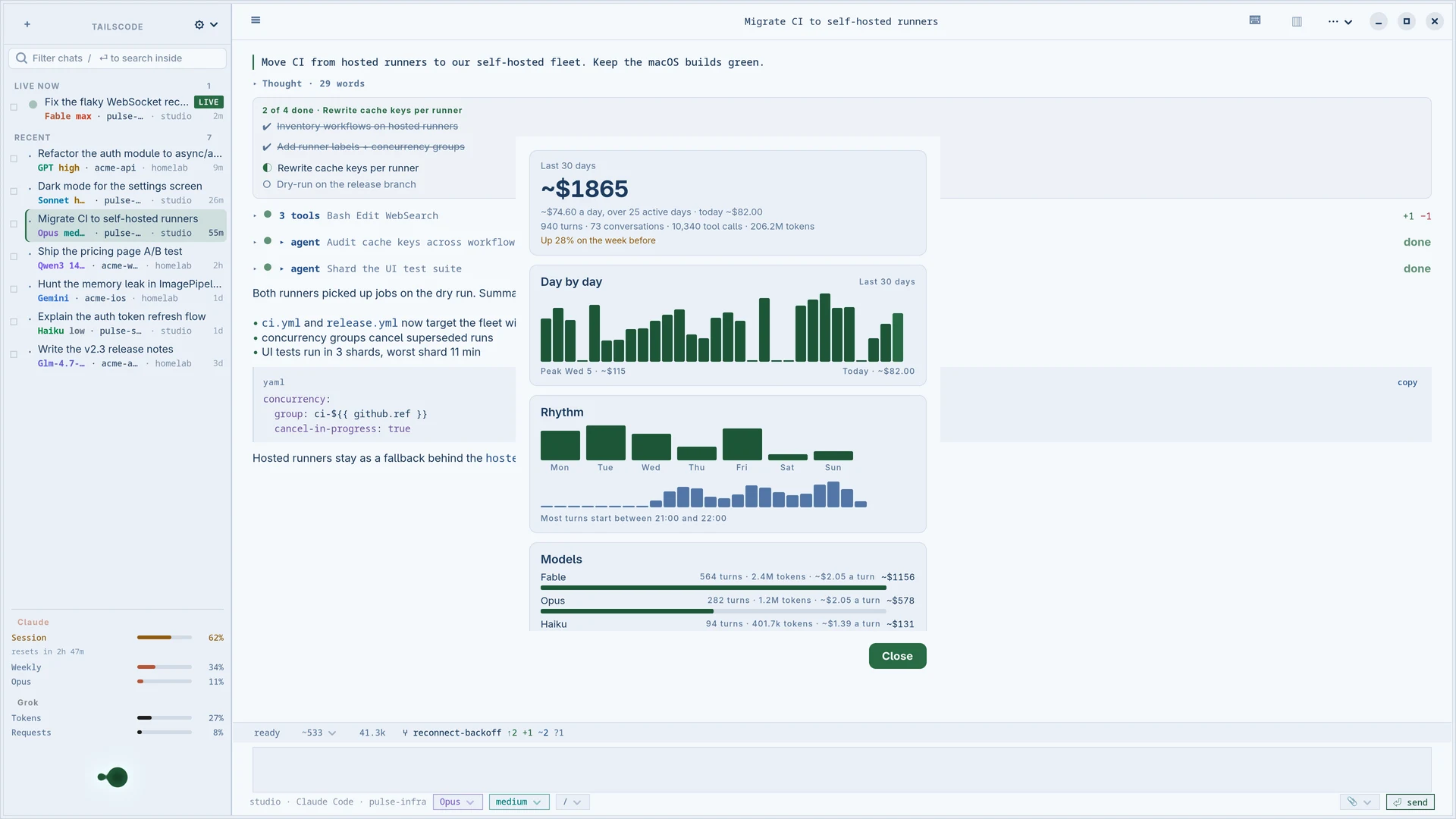Click the reconnect-backoff branch name
Viewport: 1456px width, 819px height.
457,733
